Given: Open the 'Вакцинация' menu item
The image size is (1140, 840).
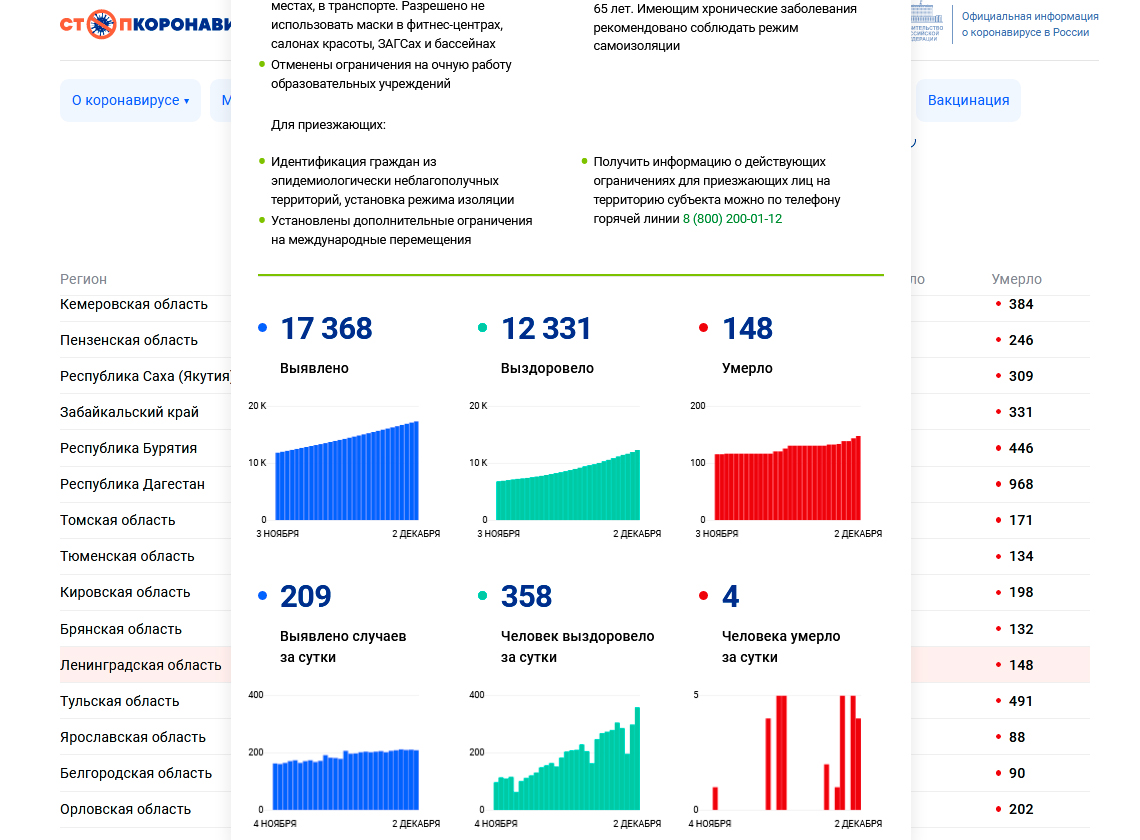Looking at the screenshot, I should tap(968, 100).
